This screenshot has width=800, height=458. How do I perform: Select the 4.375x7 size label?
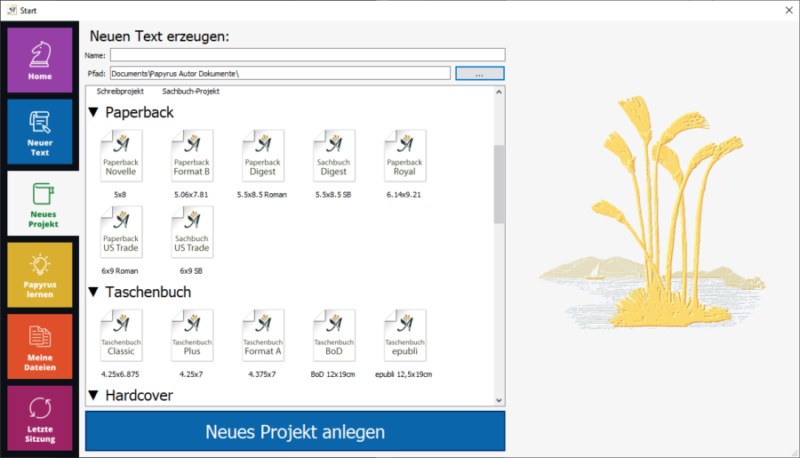click(x=262, y=374)
